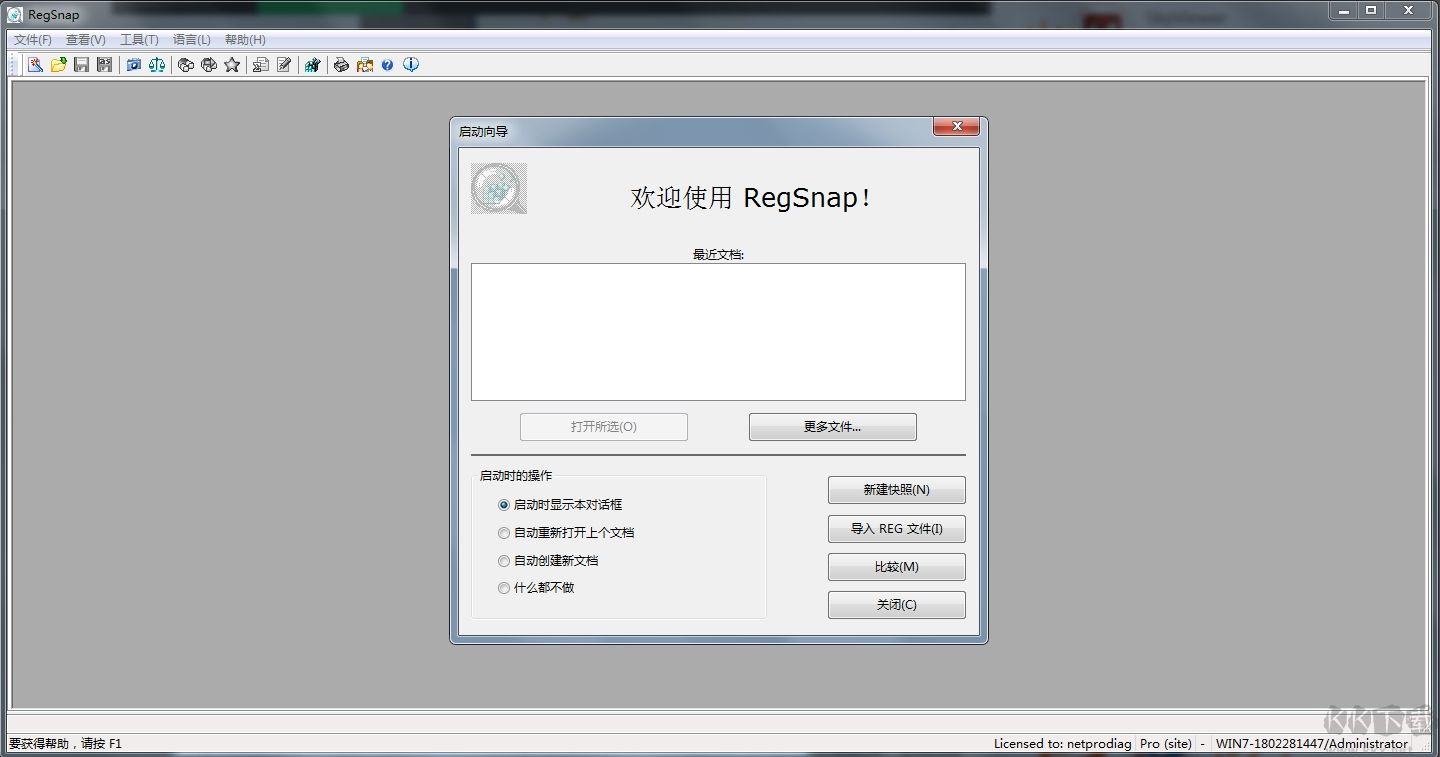Click the 新建快照(N) button
1440x757 pixels.
coord(895,490)
